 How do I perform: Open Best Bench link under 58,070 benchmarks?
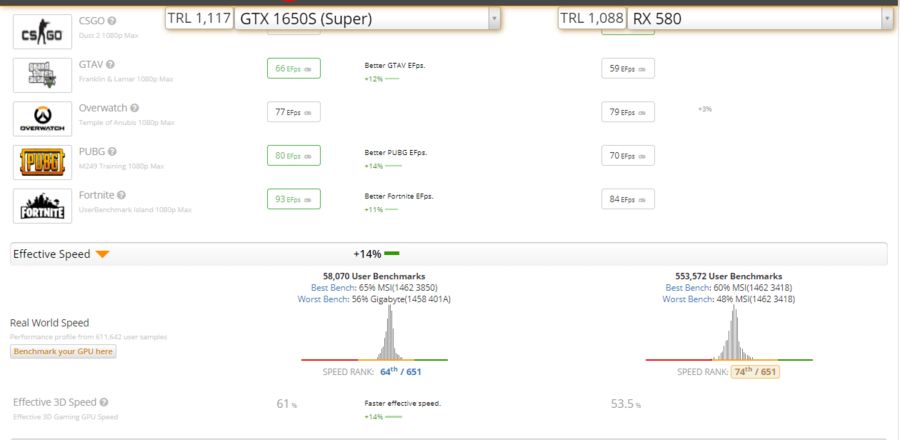[x=333, y=287]
